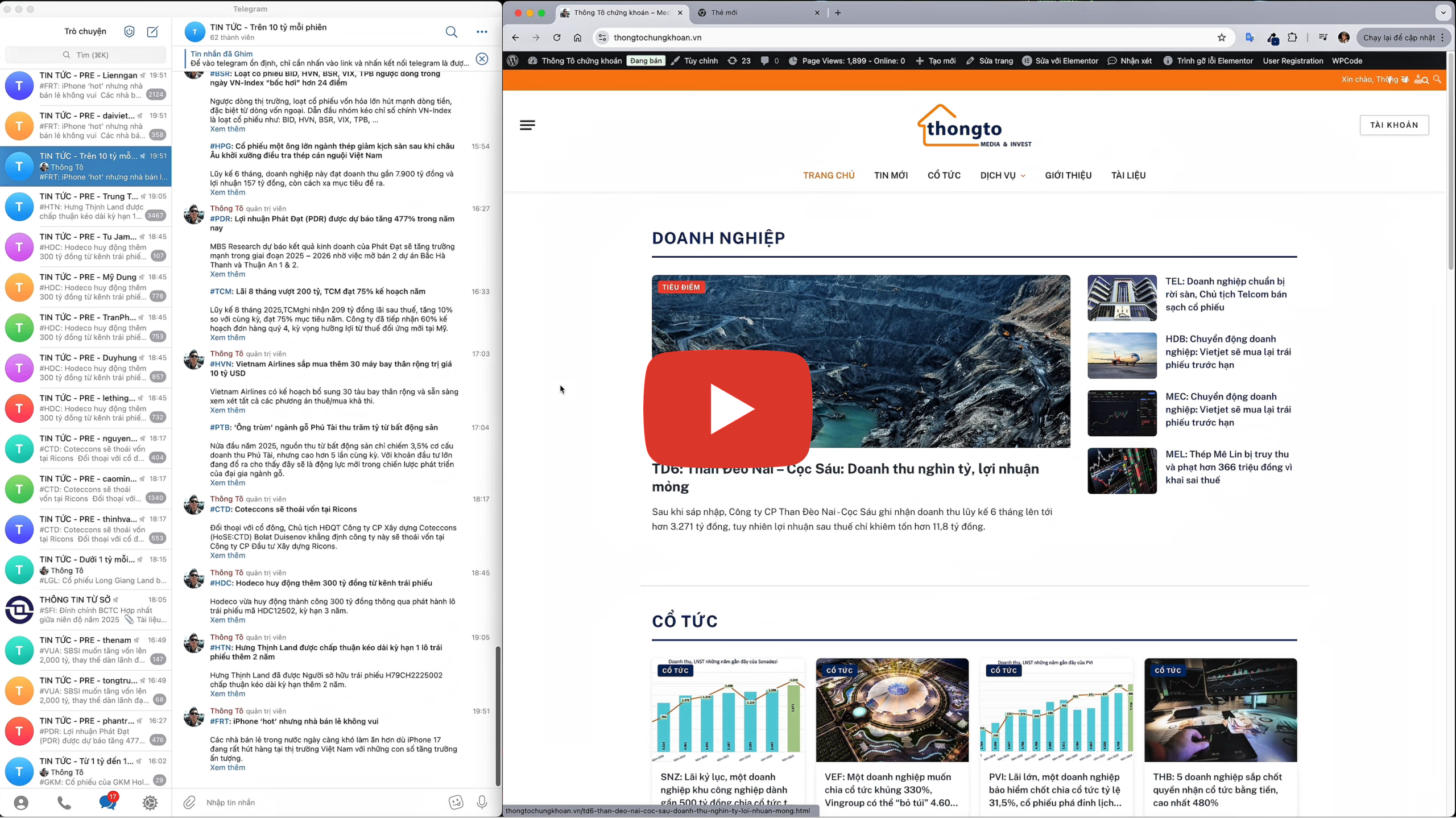The height and width of the screenshot is (818, 1456).
Task: Search inside the current Telegram channel
Action: [451, 32]
